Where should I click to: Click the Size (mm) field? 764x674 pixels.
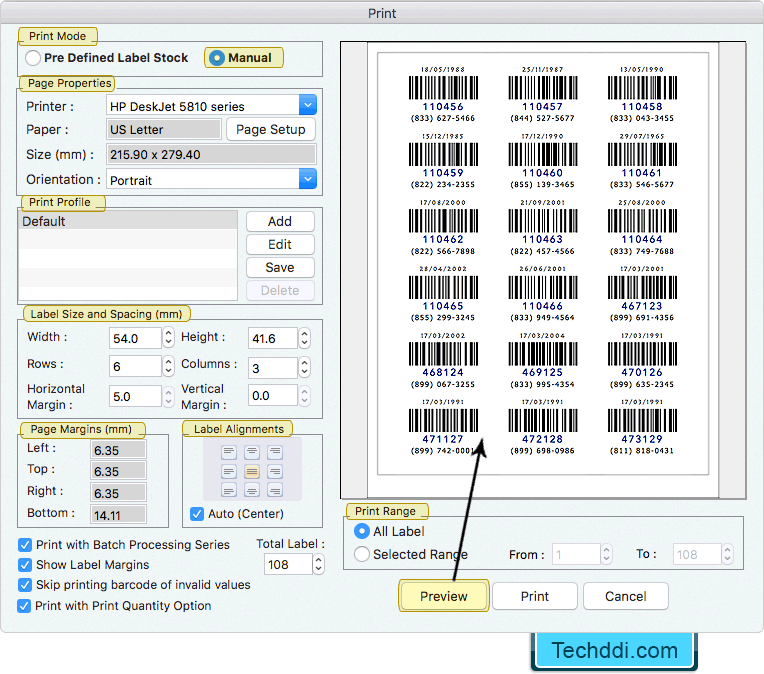[x=211, y=154]
